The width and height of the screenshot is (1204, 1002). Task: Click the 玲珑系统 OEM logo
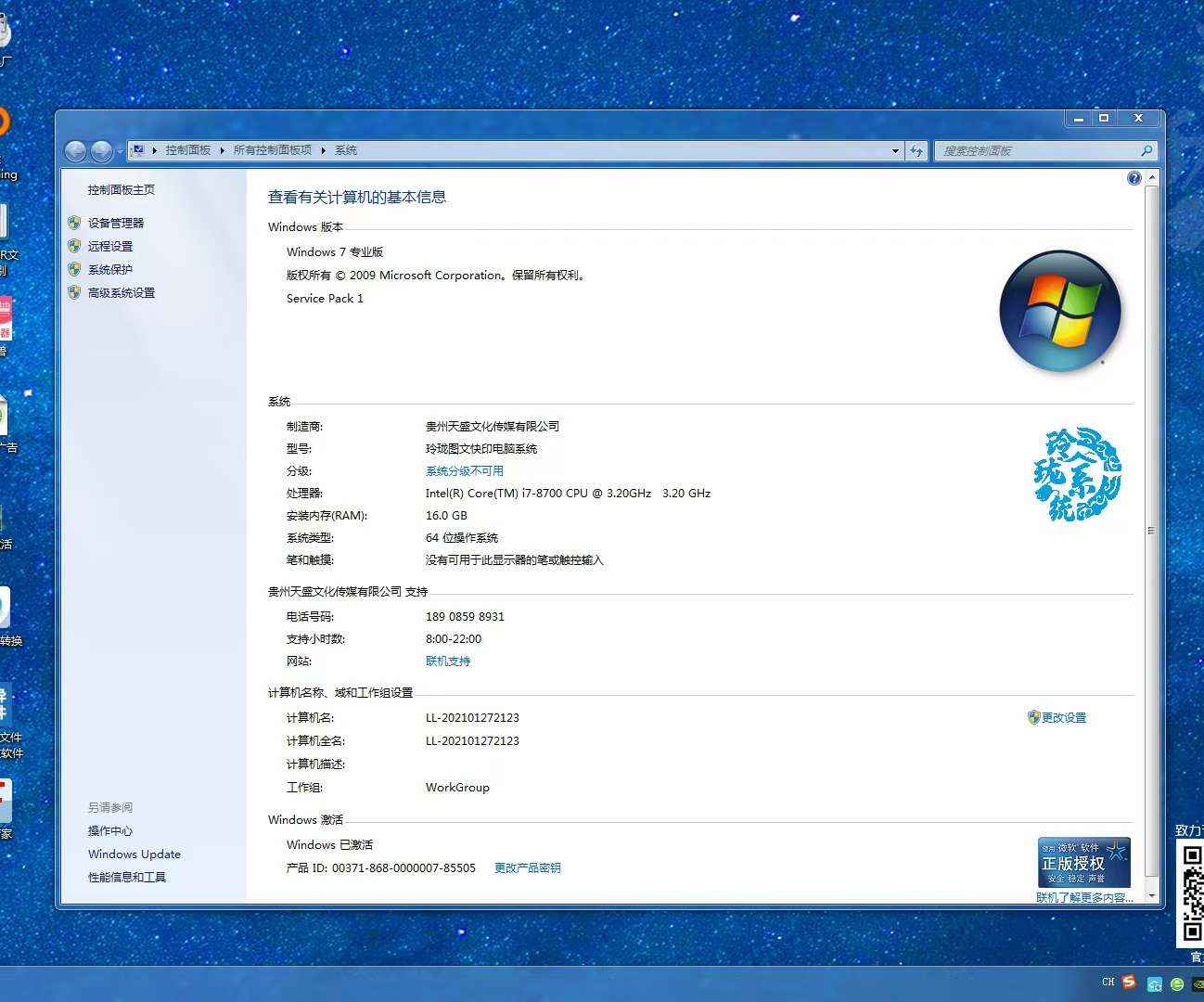point(1077,474)
